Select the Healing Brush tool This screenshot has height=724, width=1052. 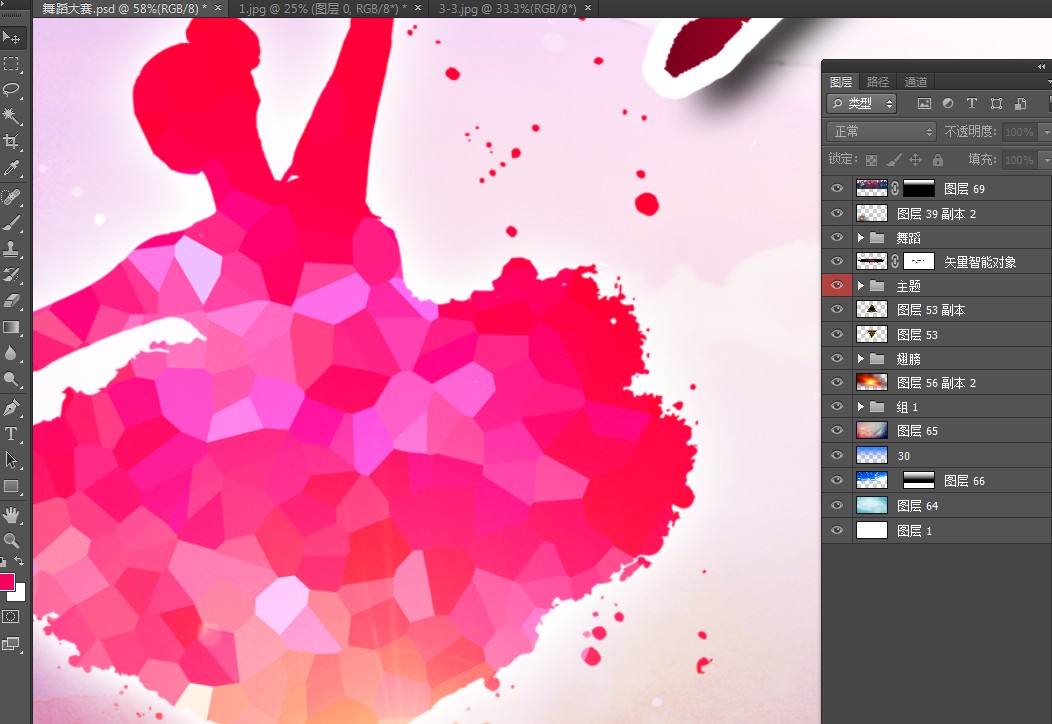11,197
